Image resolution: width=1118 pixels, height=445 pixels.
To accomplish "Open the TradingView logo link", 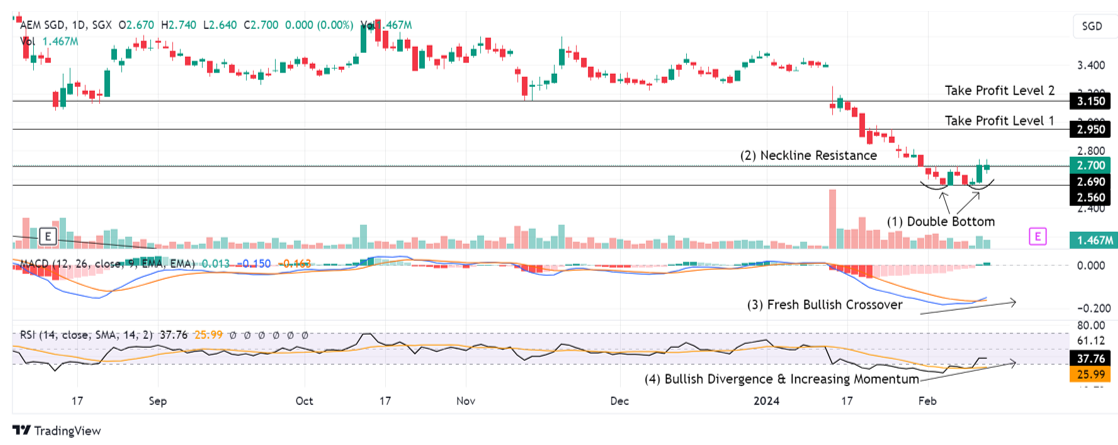I will [57, 431].
